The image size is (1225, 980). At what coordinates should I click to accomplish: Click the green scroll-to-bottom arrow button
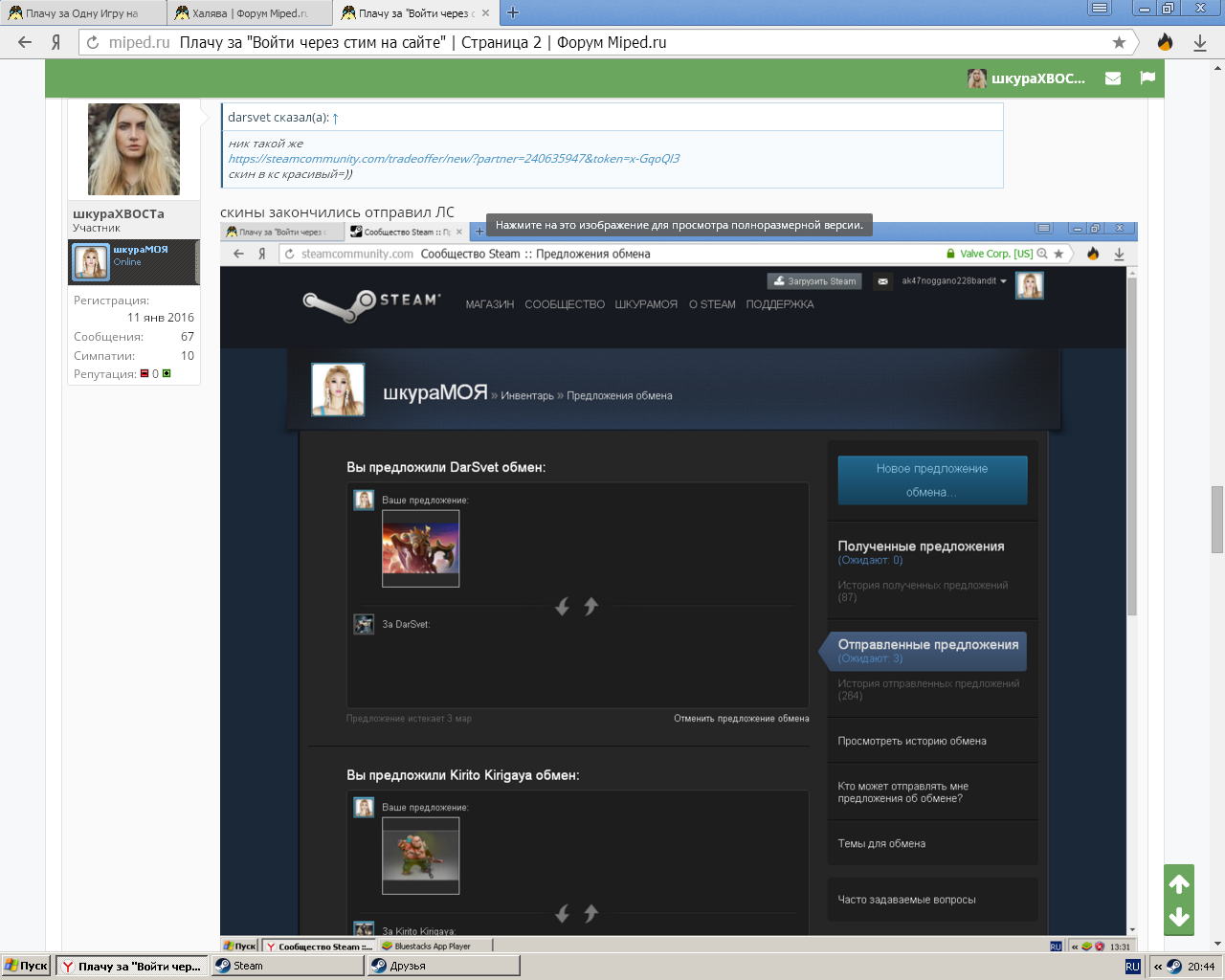1179,918
